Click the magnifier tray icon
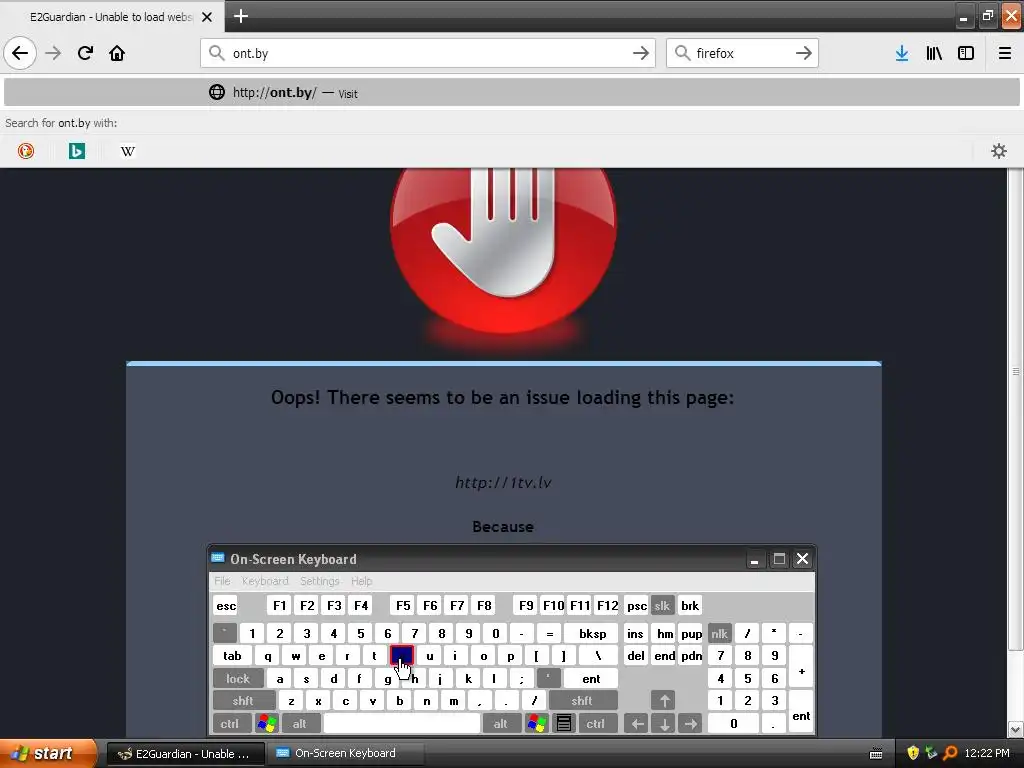Screen dimensions: 1024x768 [x=950, y=753]
